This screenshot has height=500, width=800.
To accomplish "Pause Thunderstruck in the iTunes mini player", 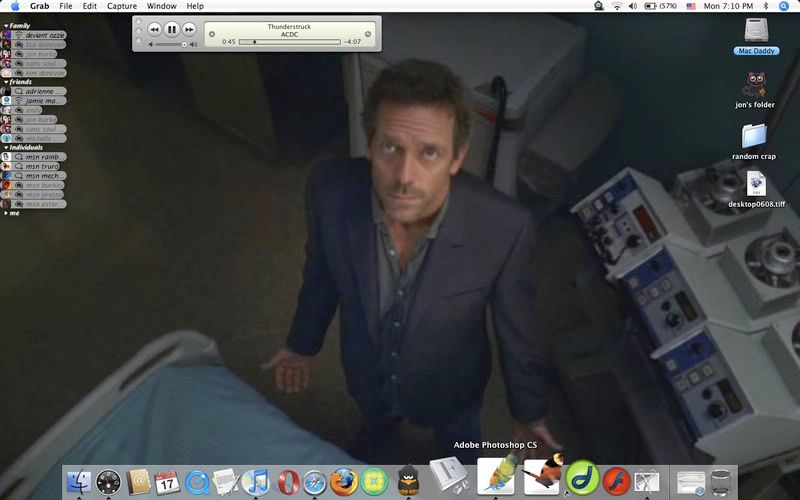I will click(172, 30).
